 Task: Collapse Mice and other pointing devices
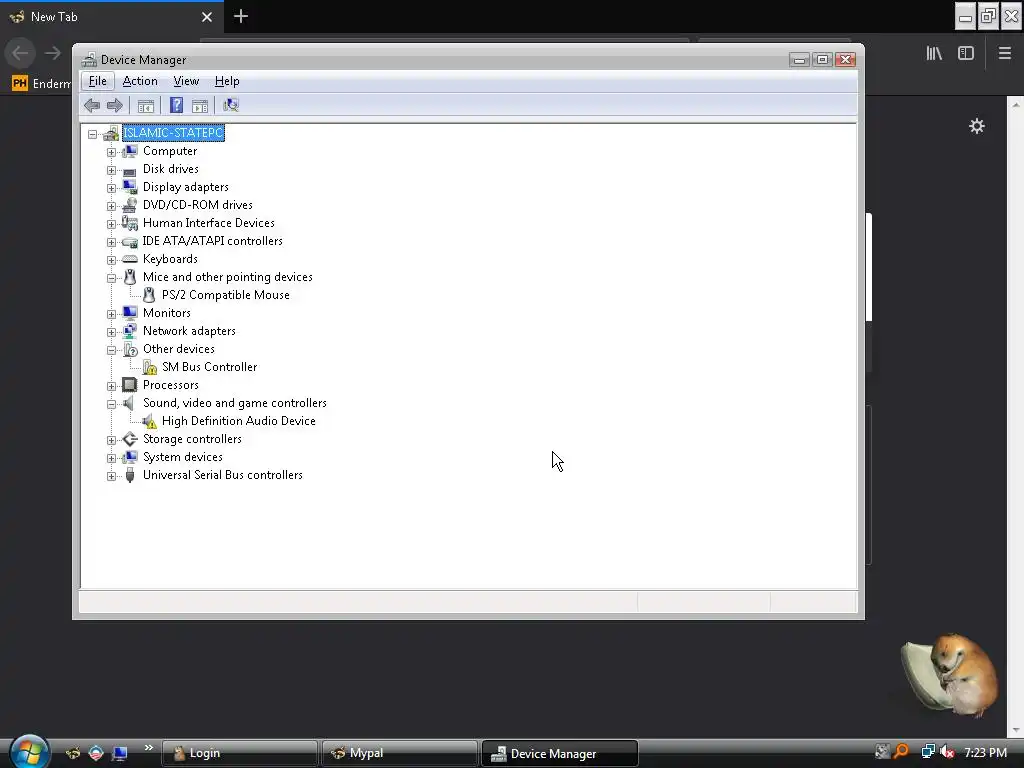(x=111, y=278)
